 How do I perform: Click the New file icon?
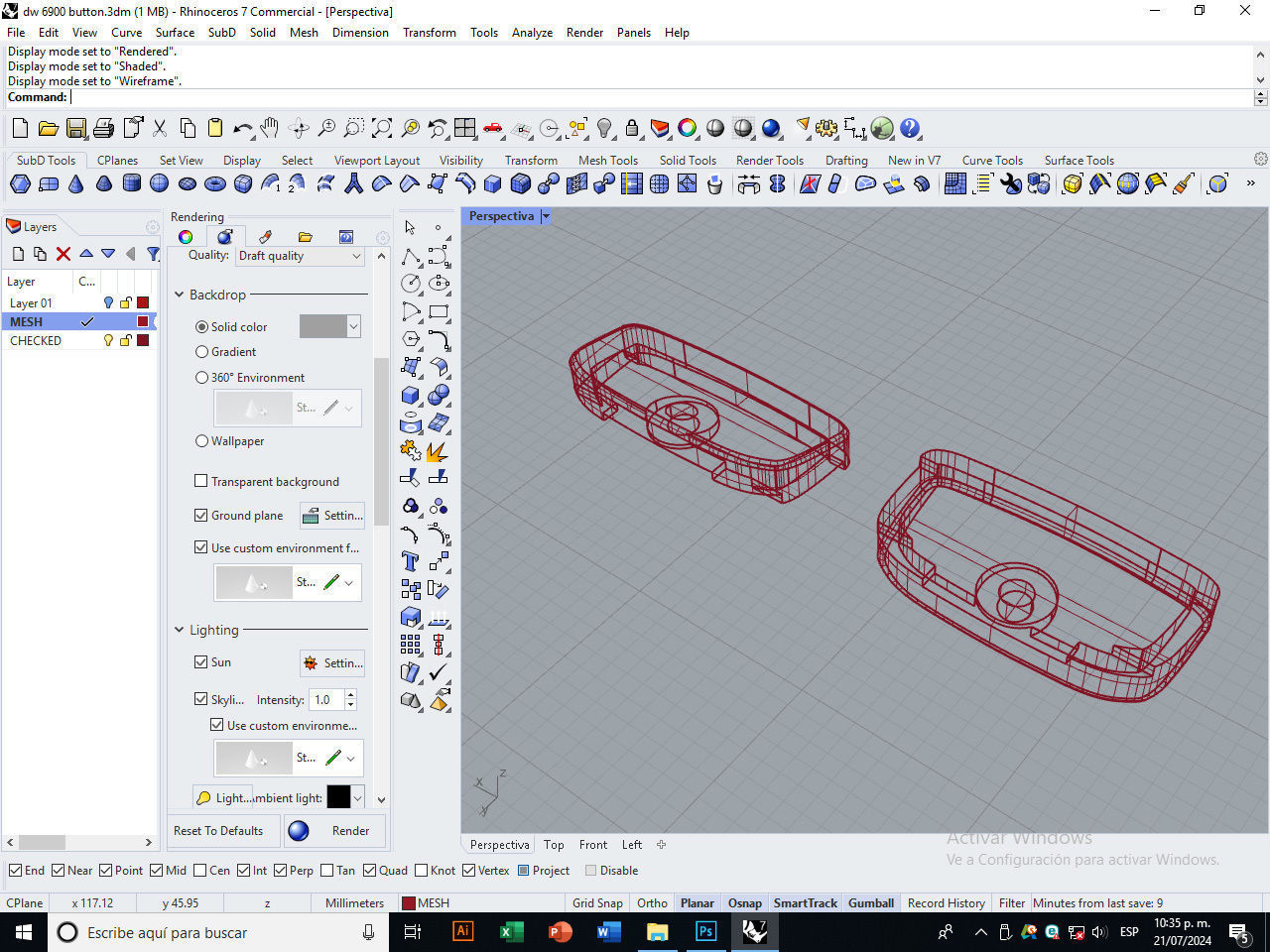coord(20,128)
